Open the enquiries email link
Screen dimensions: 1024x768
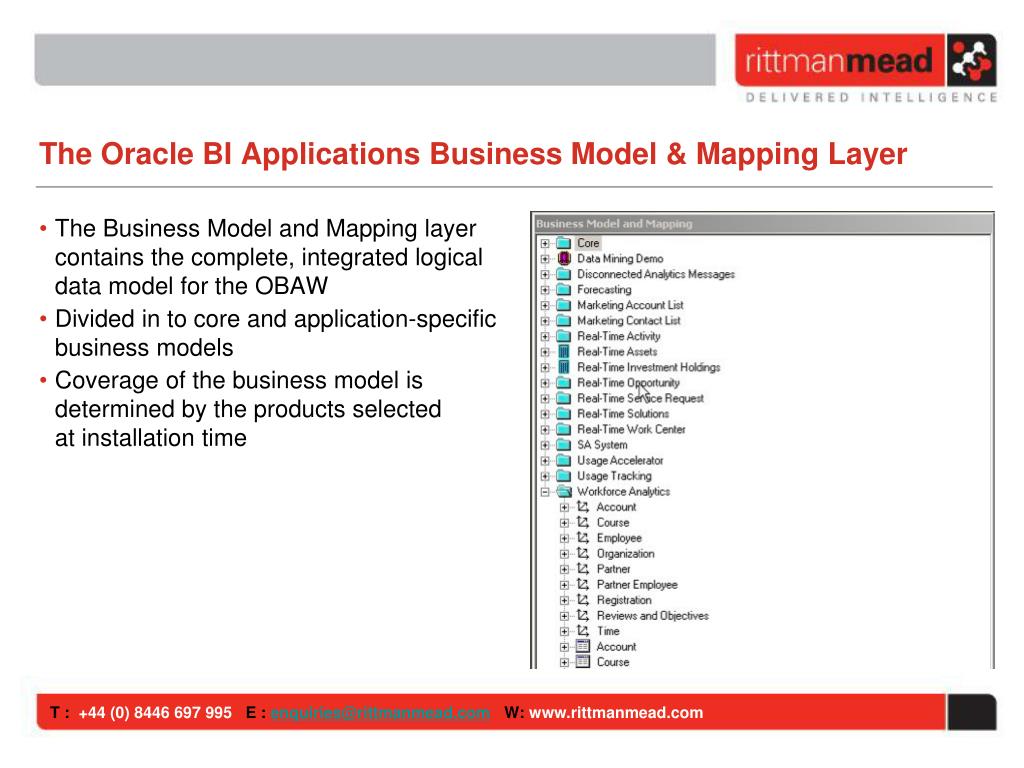(380, 713)
